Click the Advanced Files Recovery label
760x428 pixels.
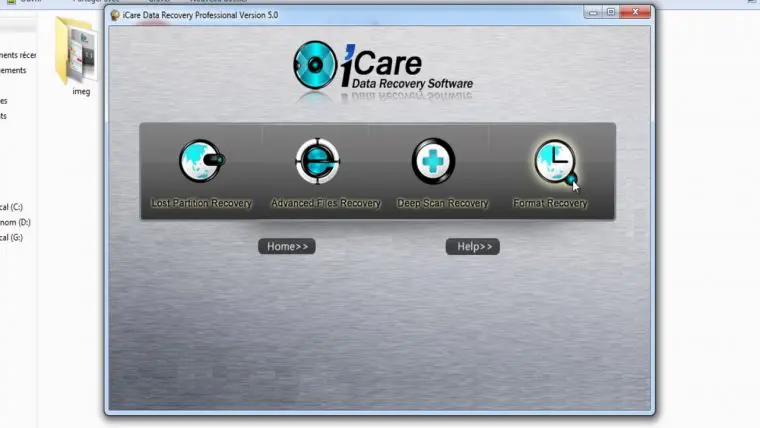click(326, 203)
